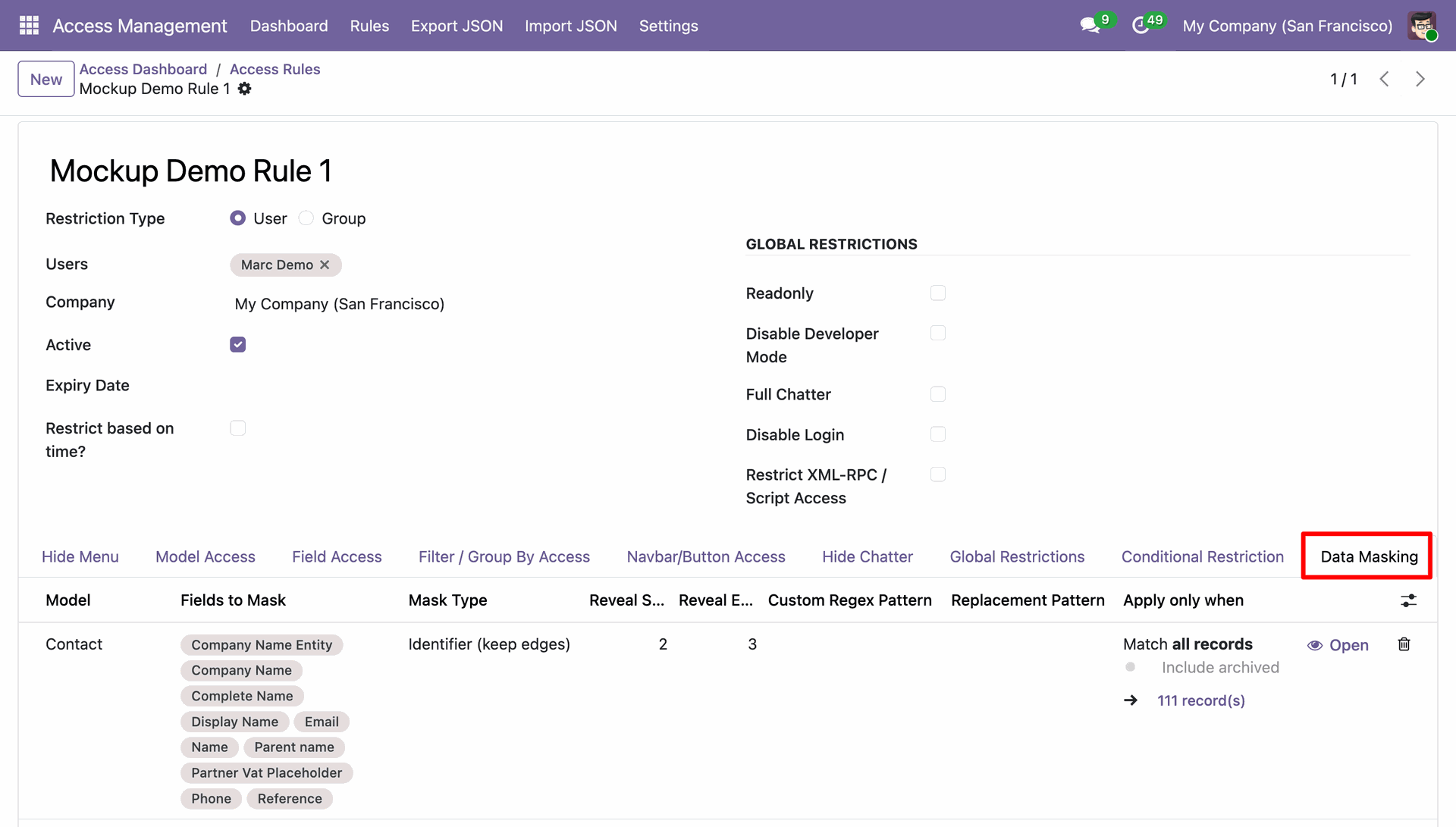Open the apps grid menu icon
Image resolution: width=1456 pixels, height=827 pixels.
click(x=29, y=26)
